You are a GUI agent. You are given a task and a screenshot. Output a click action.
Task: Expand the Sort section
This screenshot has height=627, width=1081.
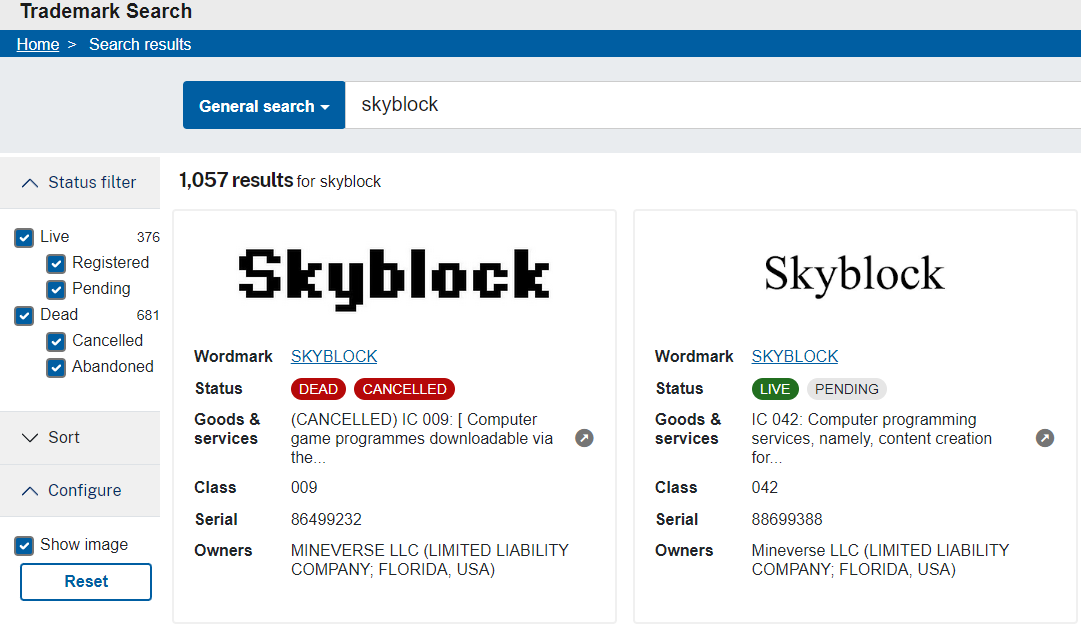tap(80, 437)
